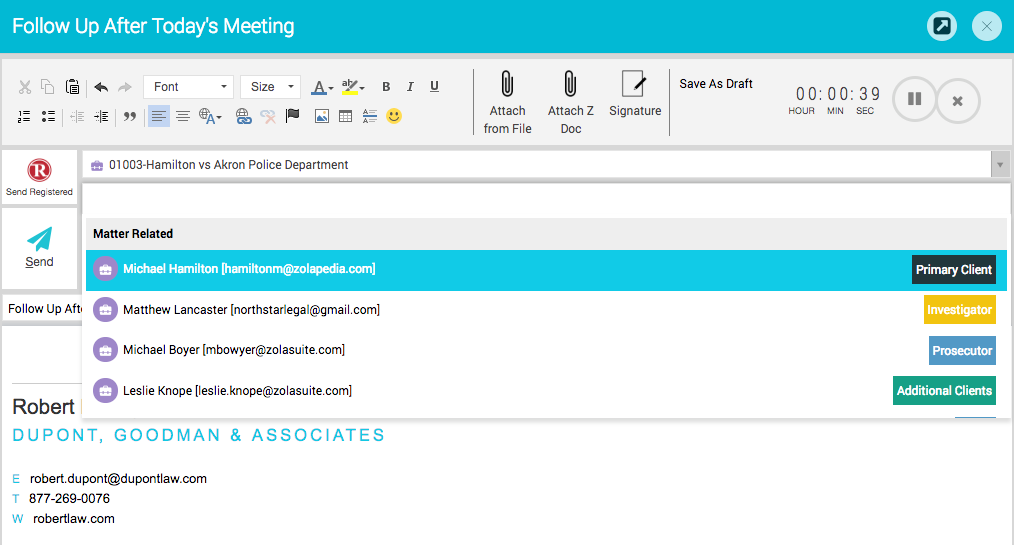Viewport: 1014px width, 545px height.
Task: Select Michael Boyer as recipient
Action: click(x=546, y=350)
